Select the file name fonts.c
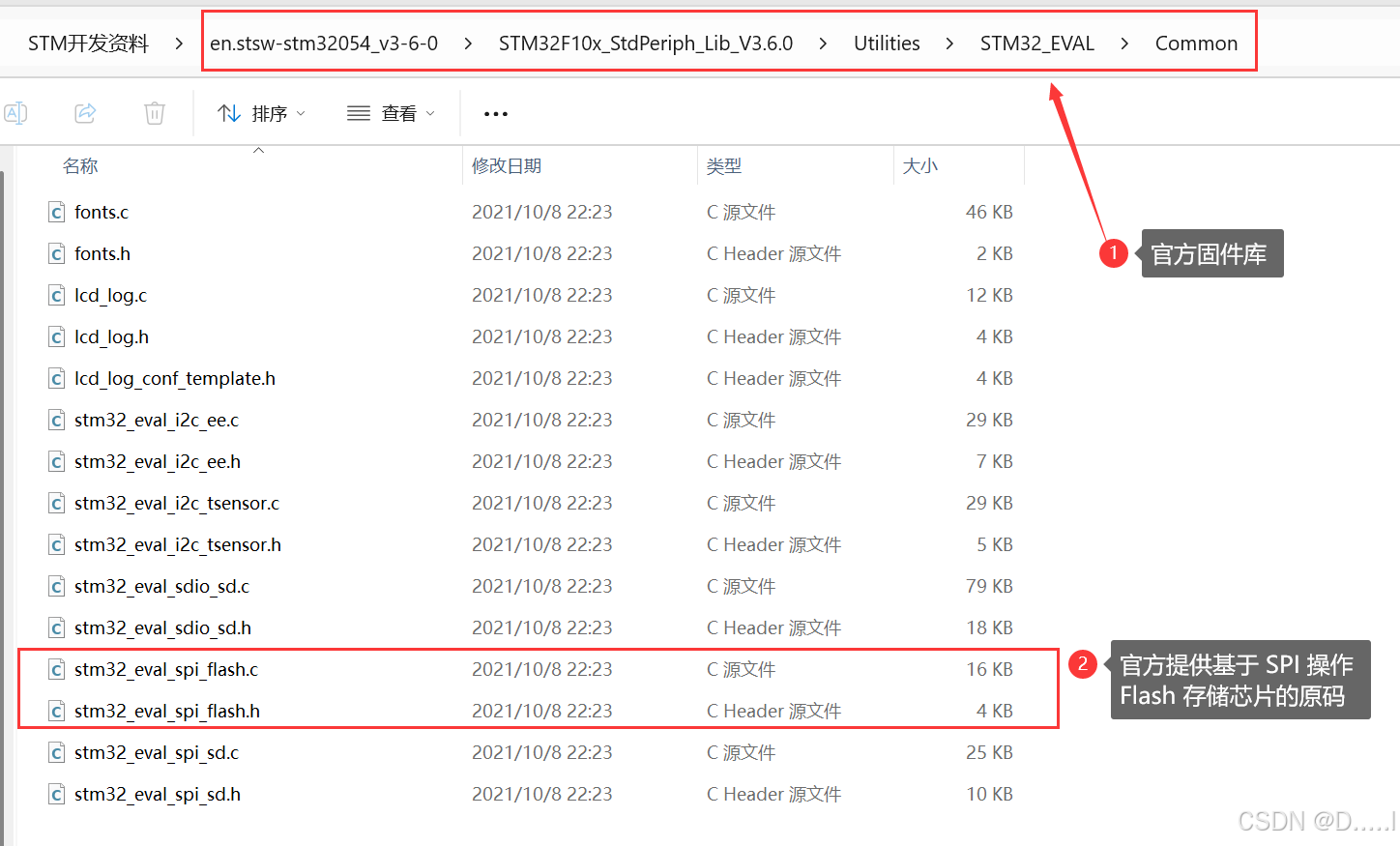Image resolution: width=1400 pixels, height=846 pixels. pyautogui.click(x=102, y=212)
